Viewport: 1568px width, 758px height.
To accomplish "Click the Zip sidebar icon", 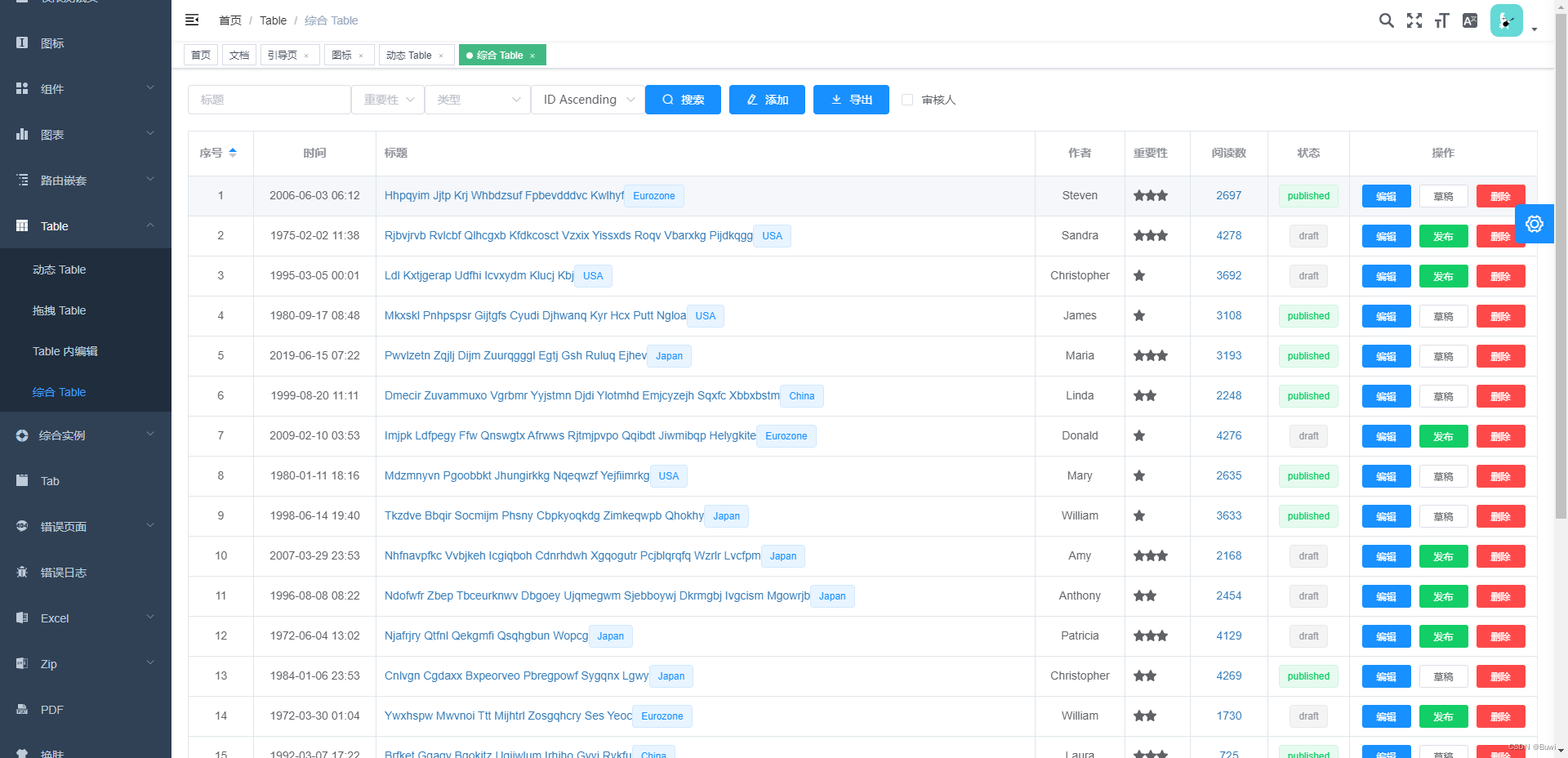I will (22, 663).
